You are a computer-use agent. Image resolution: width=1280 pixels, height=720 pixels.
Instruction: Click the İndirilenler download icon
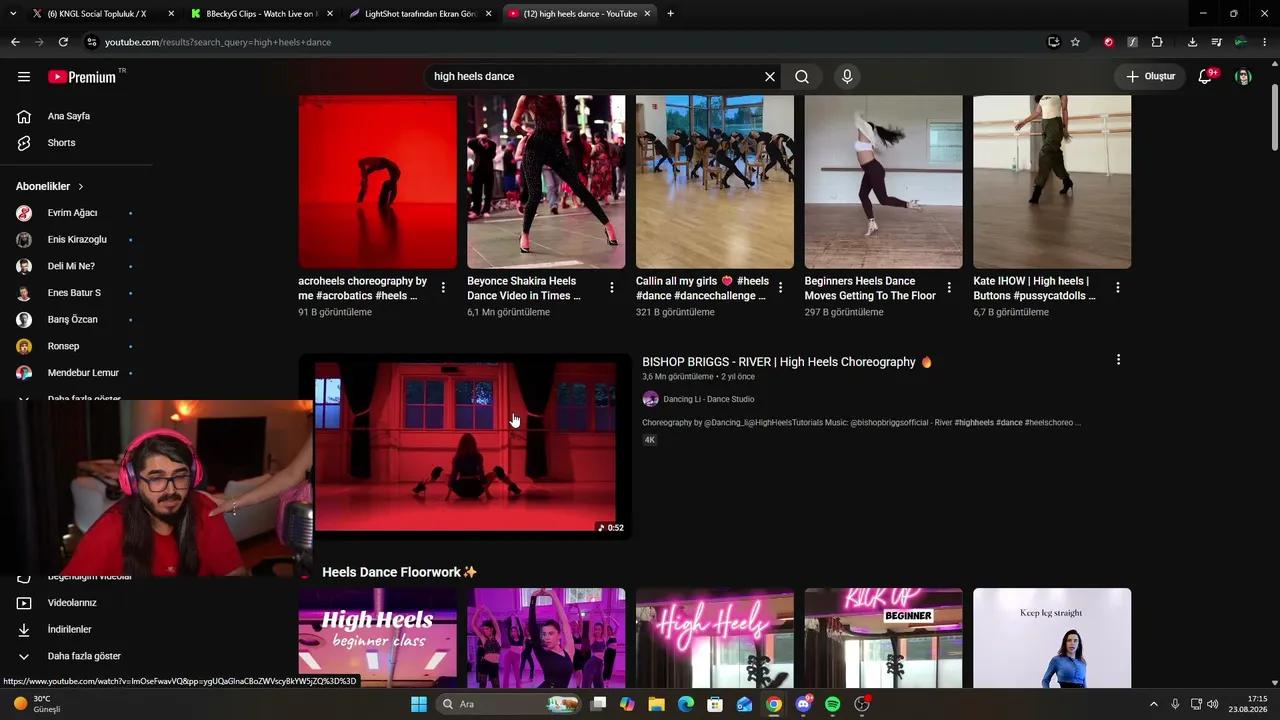[x=24, y=630]
